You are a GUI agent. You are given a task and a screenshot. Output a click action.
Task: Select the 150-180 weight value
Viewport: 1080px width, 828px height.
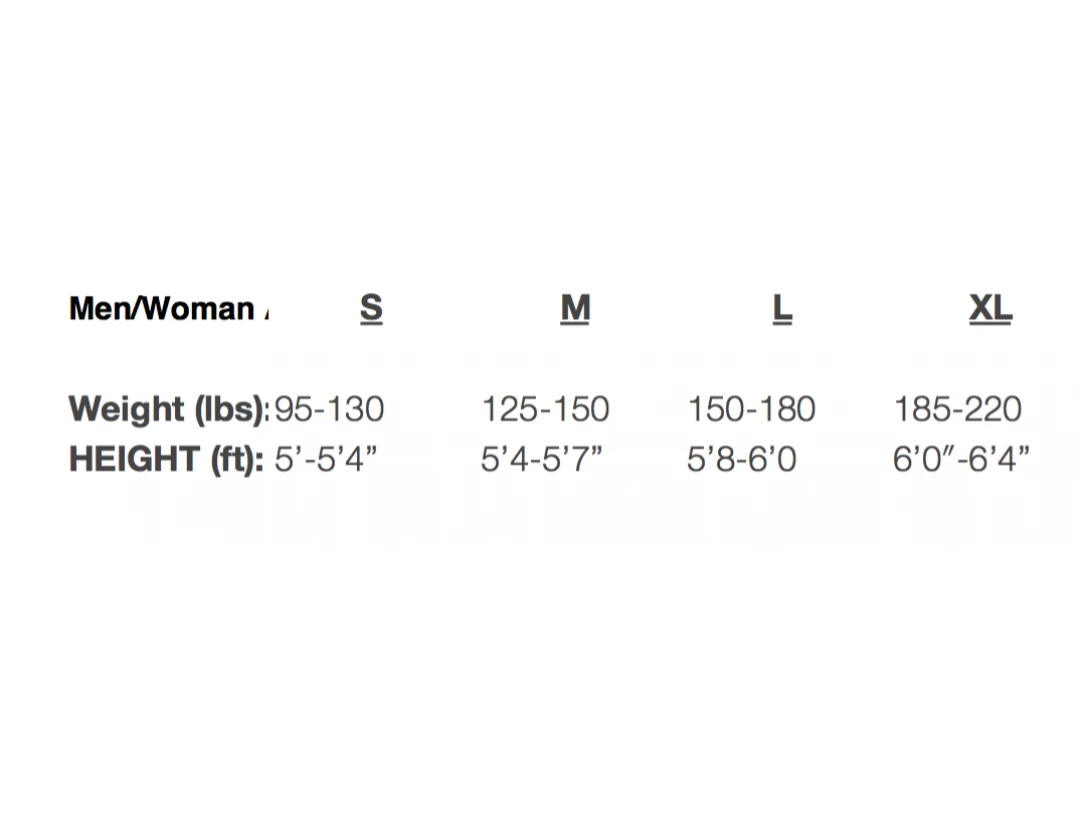pyautogui.click(x=751, y=409)
